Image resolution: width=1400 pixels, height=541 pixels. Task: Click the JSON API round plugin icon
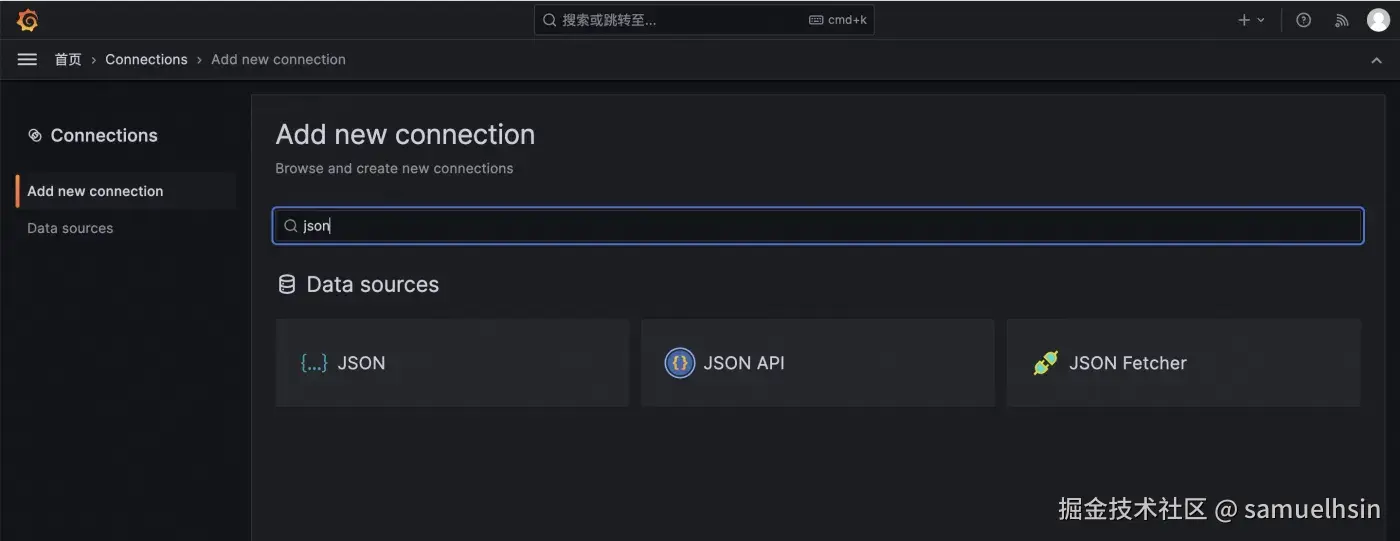coord(680,363)
